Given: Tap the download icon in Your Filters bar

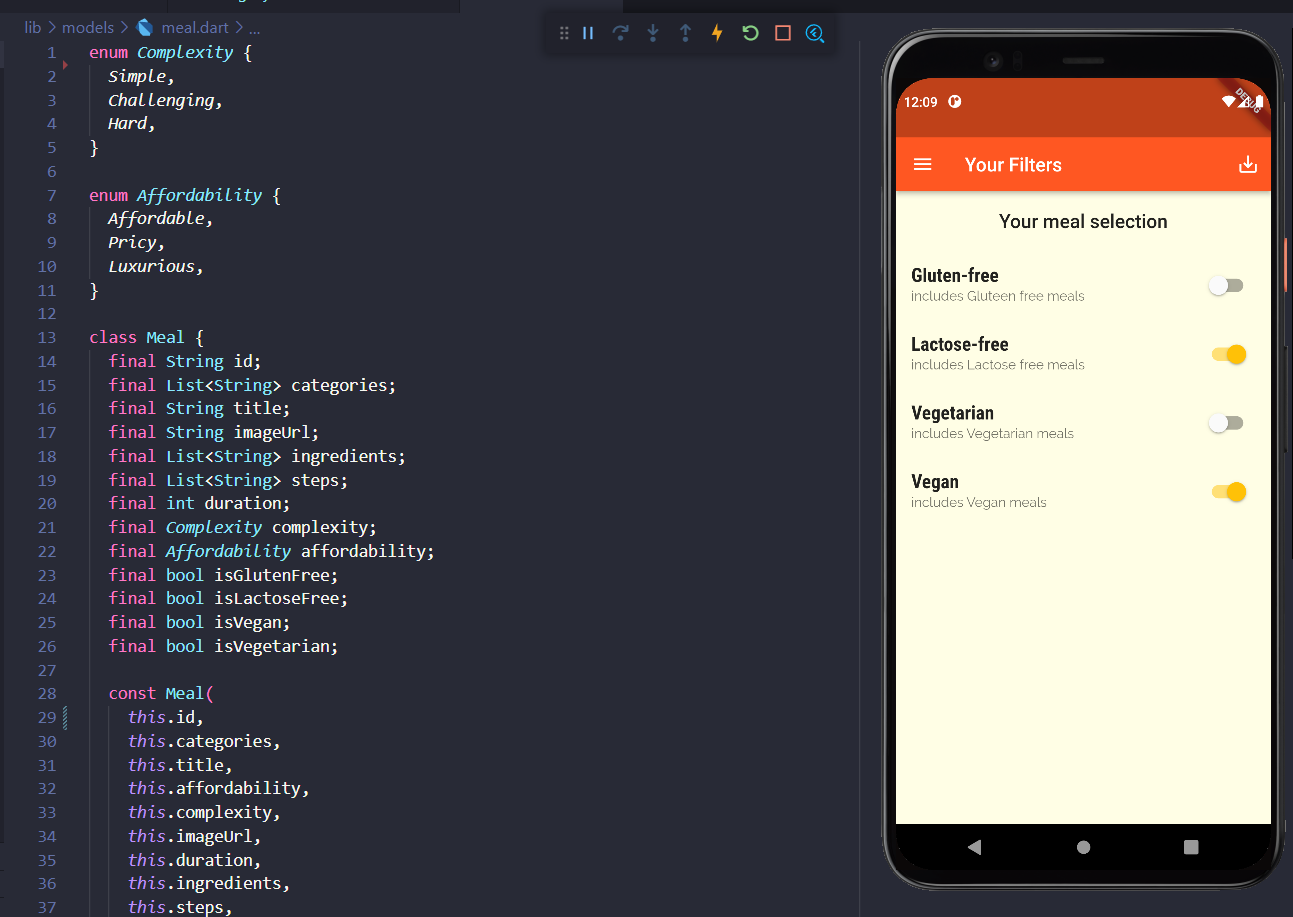Looking at the screenshot, I should click(x=1247, y=164).
